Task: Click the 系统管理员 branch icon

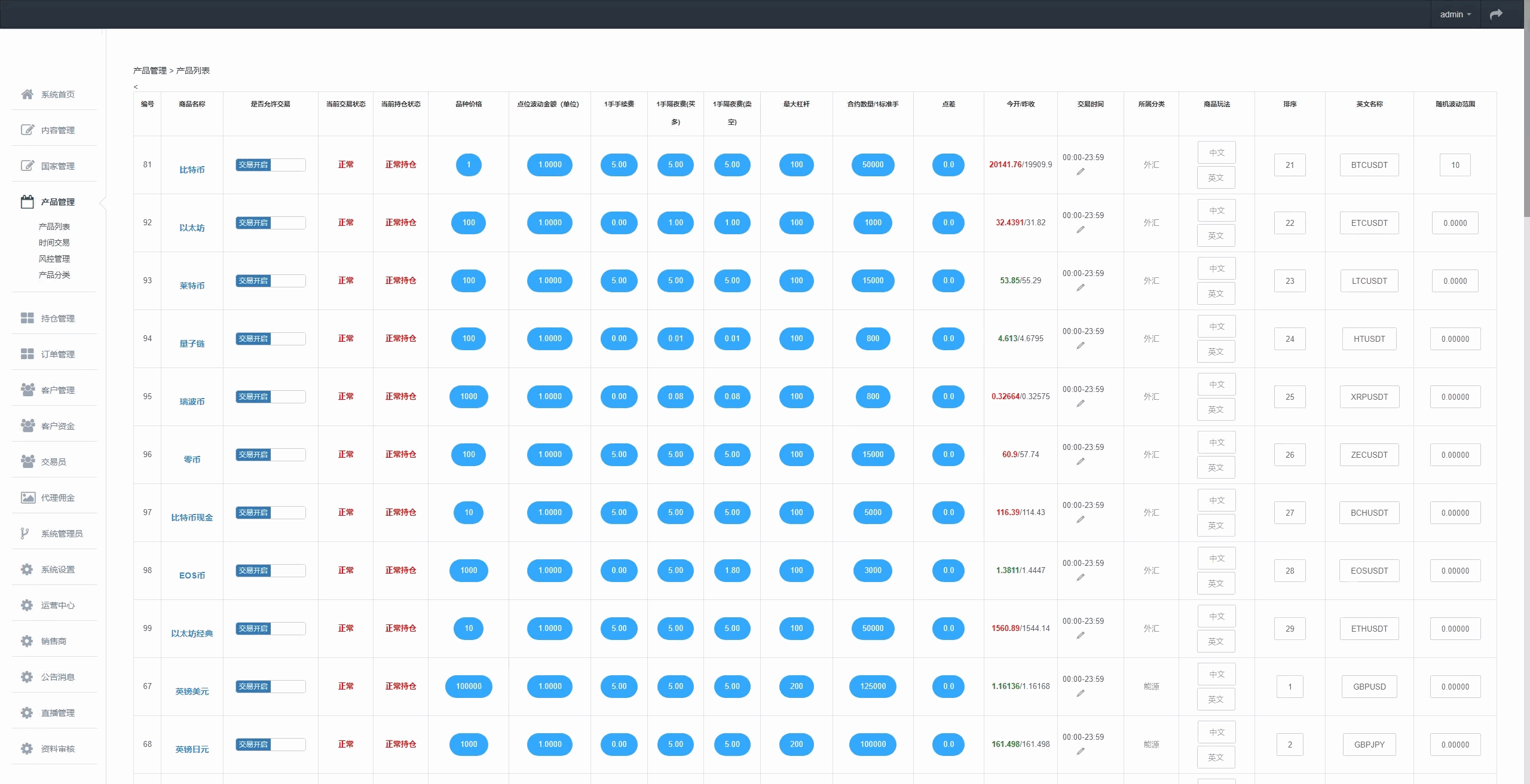Action: (25, 533)
